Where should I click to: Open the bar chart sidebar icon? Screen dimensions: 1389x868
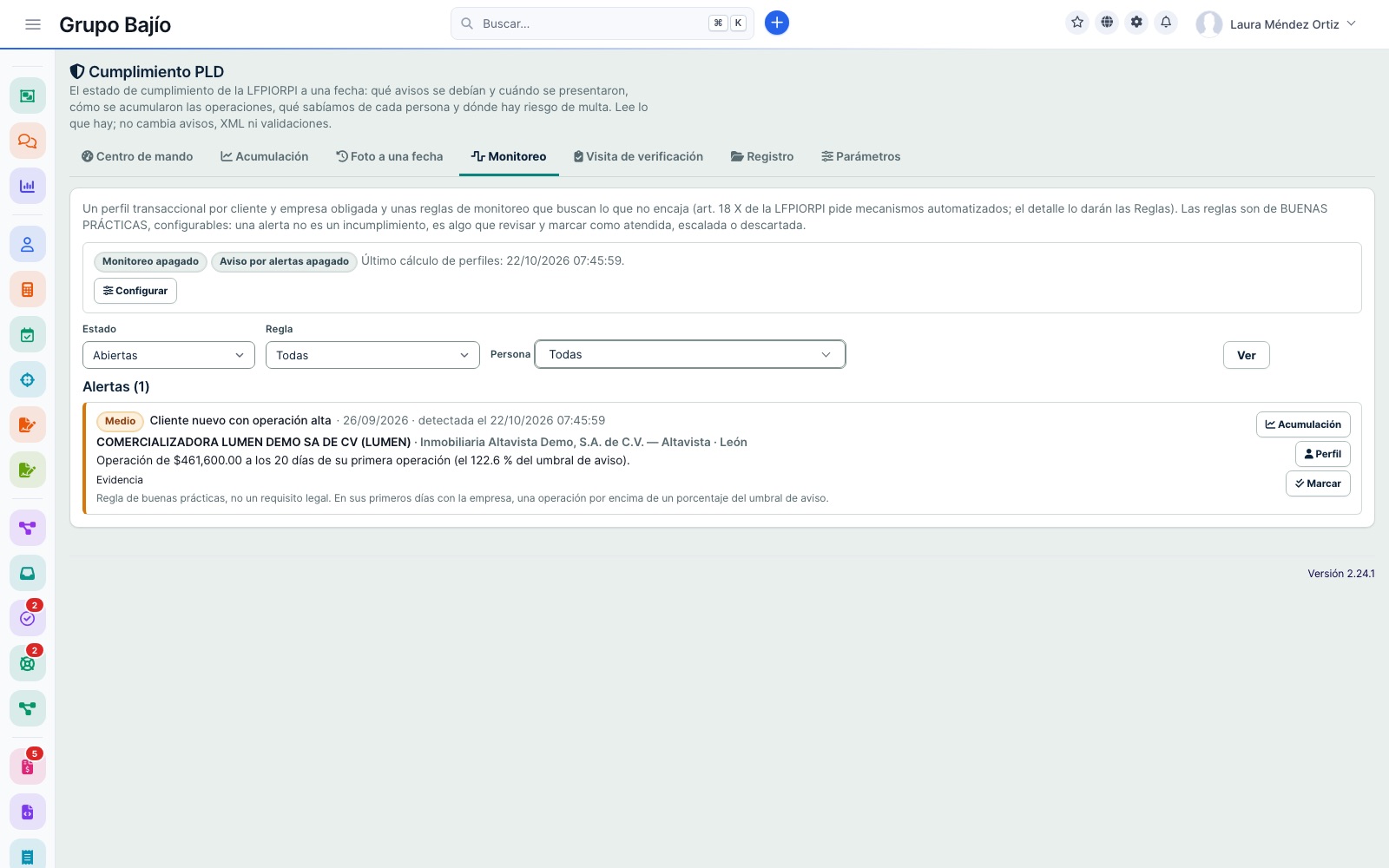click(28, 186)
